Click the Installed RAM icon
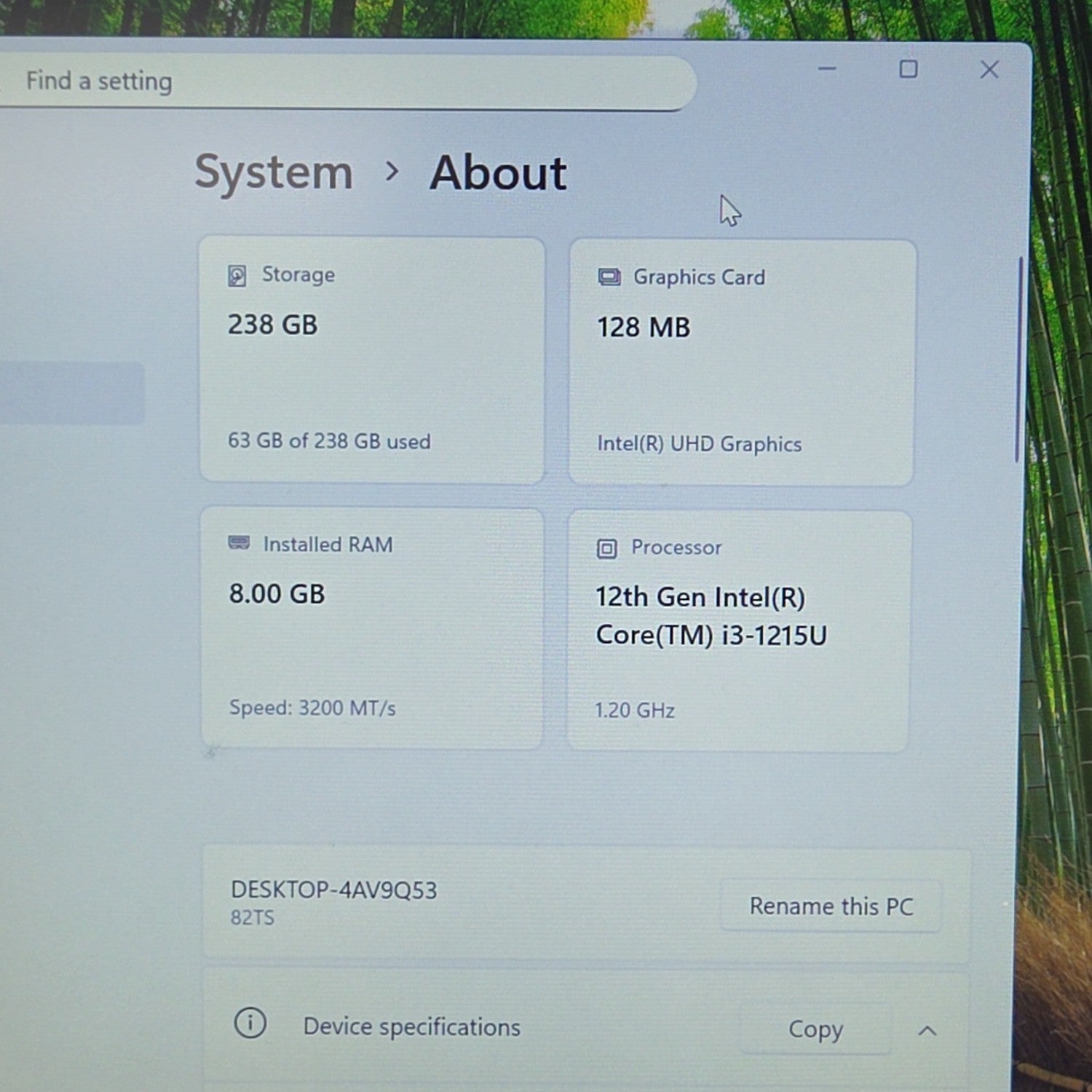1092x1092 pixels. [239, 543]
